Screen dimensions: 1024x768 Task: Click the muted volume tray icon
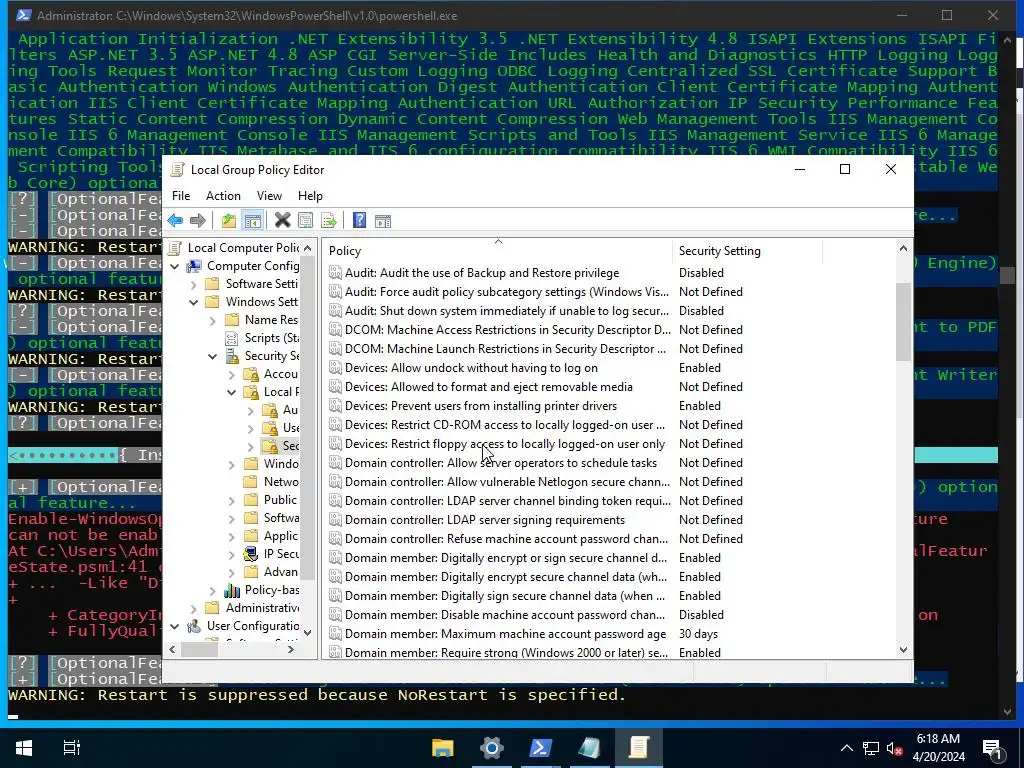pyautogui.click(x=894, y=748)
